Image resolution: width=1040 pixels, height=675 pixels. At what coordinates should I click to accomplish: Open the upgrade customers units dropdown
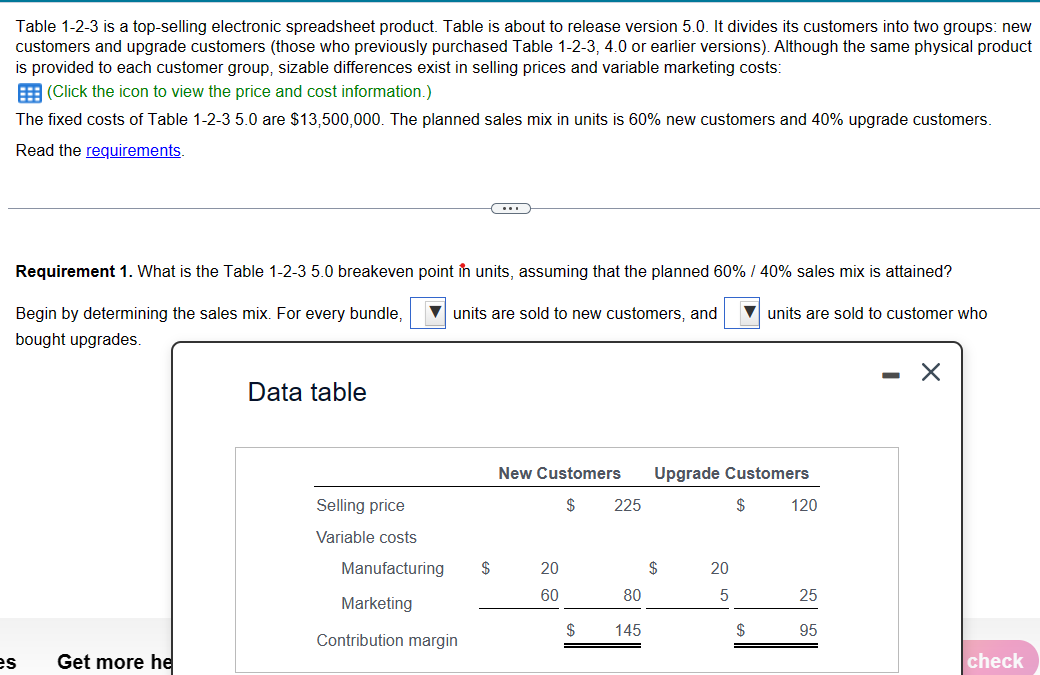(x=742, y=313)
